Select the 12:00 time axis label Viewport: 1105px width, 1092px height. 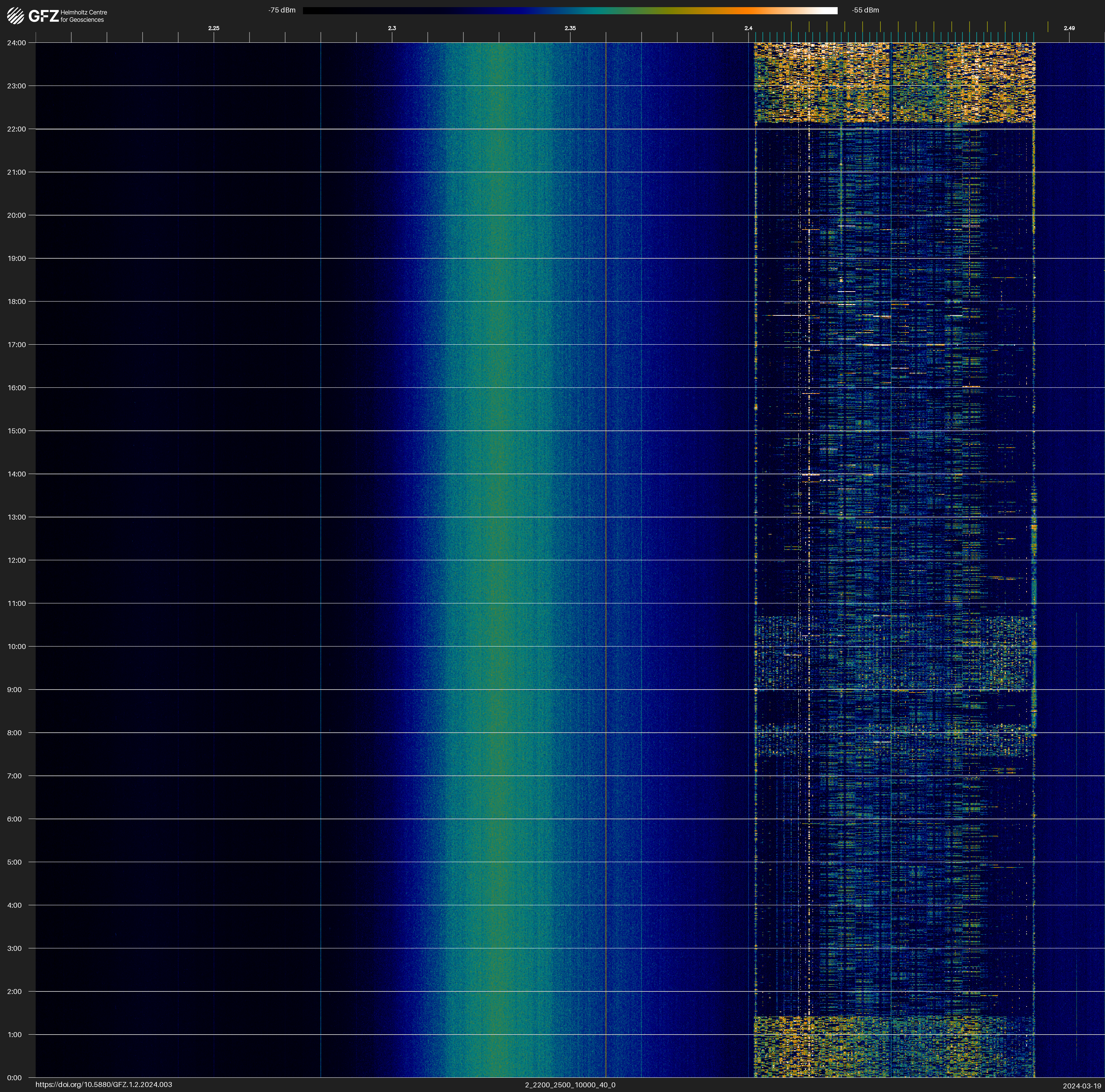[x=16, y=560]
